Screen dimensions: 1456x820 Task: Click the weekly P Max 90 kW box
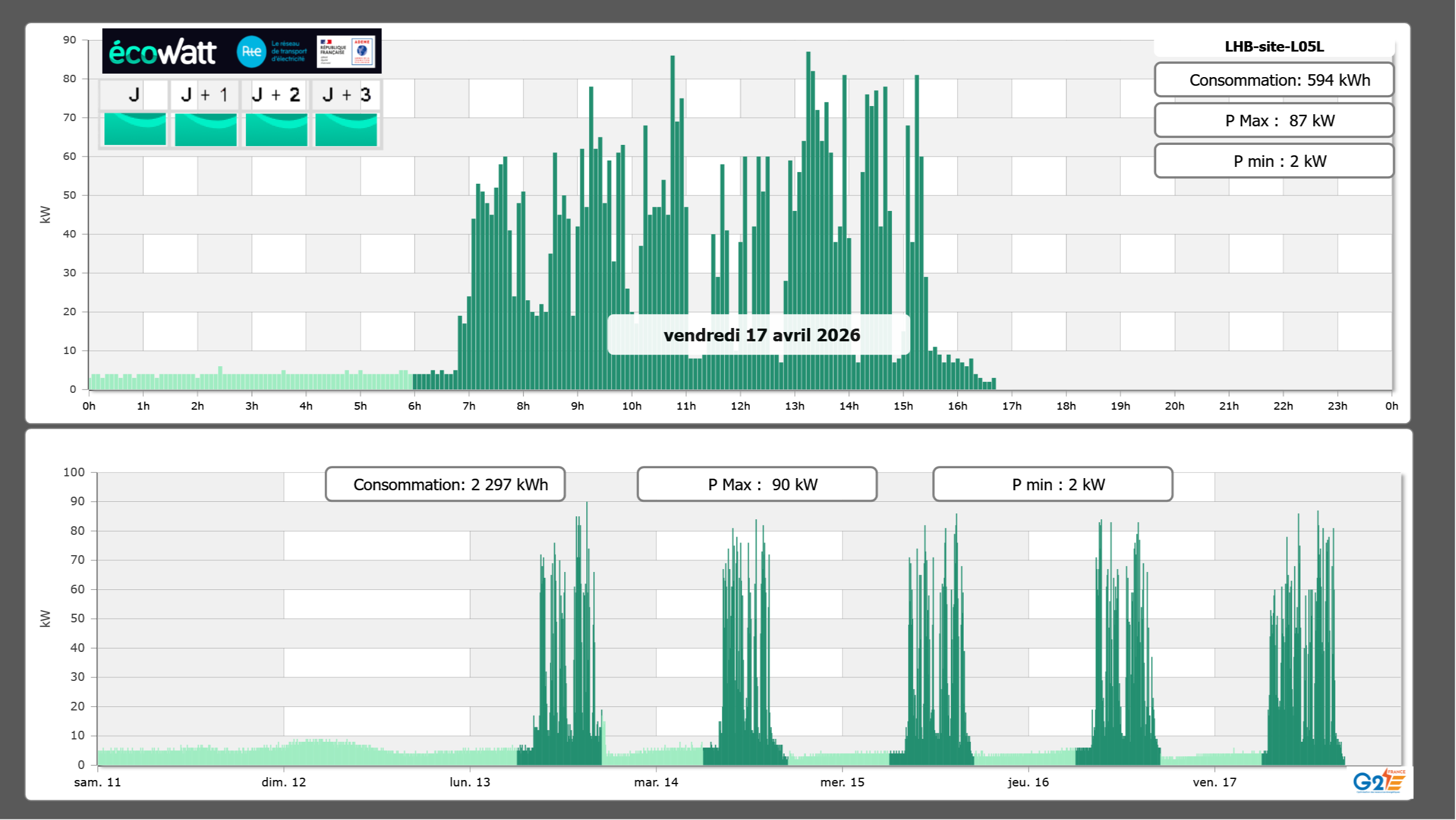click(x=757, y=484)
